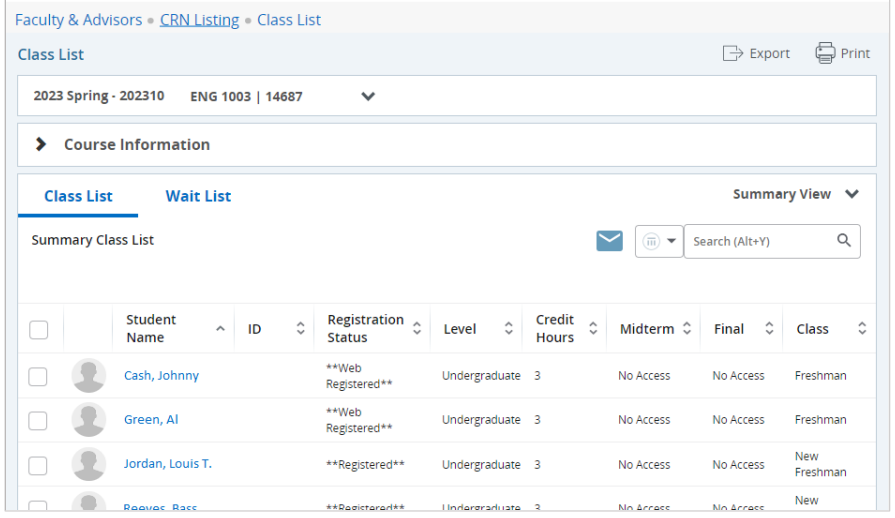Click 'New Freshman' class cell for Jordan
This screenshot has width=895, height=518.
click(820, 464)
